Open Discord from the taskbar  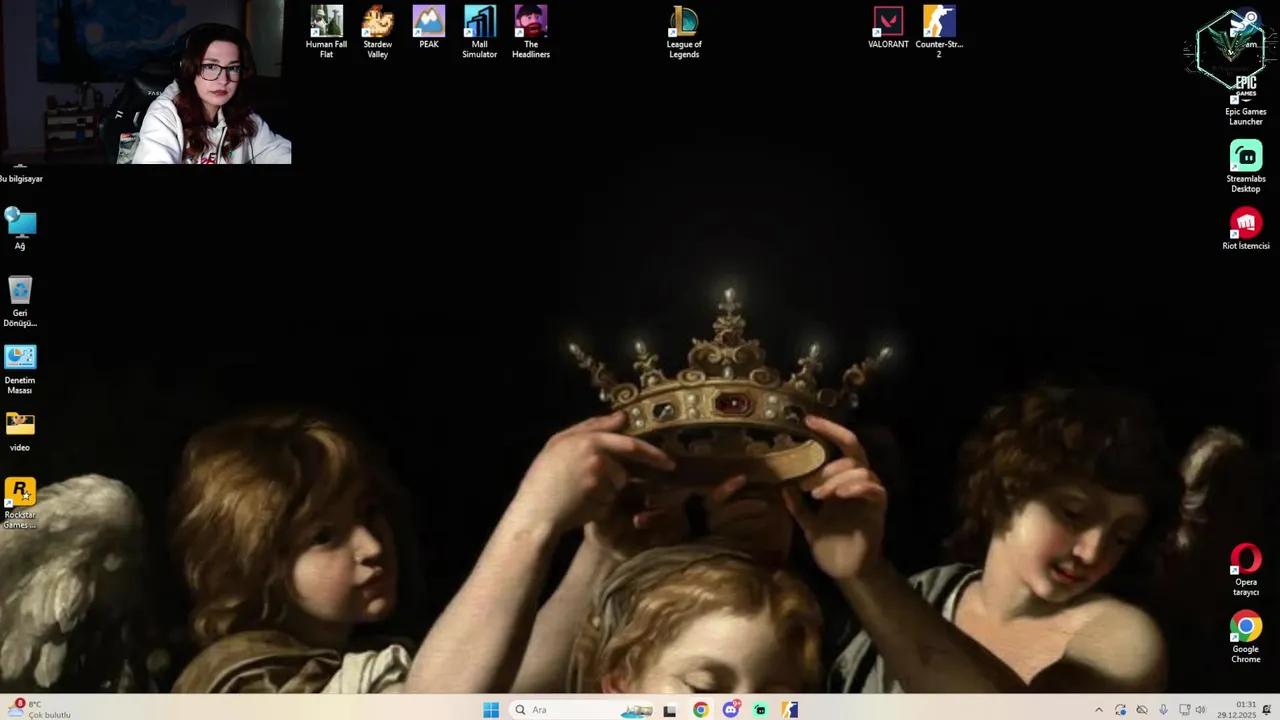click(731, 710)
